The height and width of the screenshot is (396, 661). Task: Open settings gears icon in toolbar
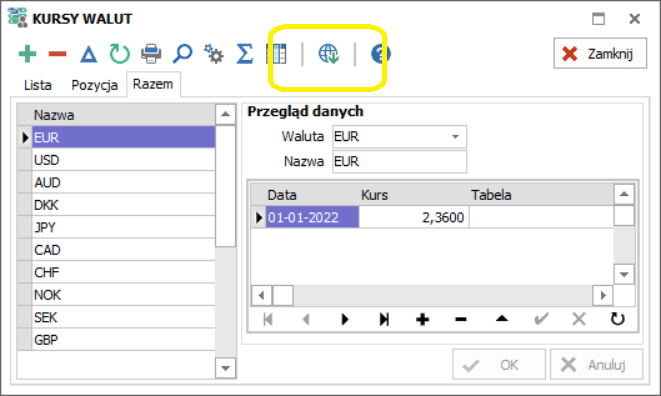[x=214, y=54]
